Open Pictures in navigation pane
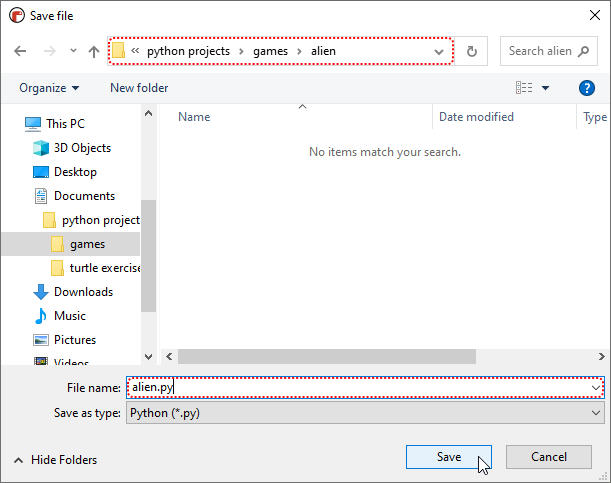 tap(75, 340)
